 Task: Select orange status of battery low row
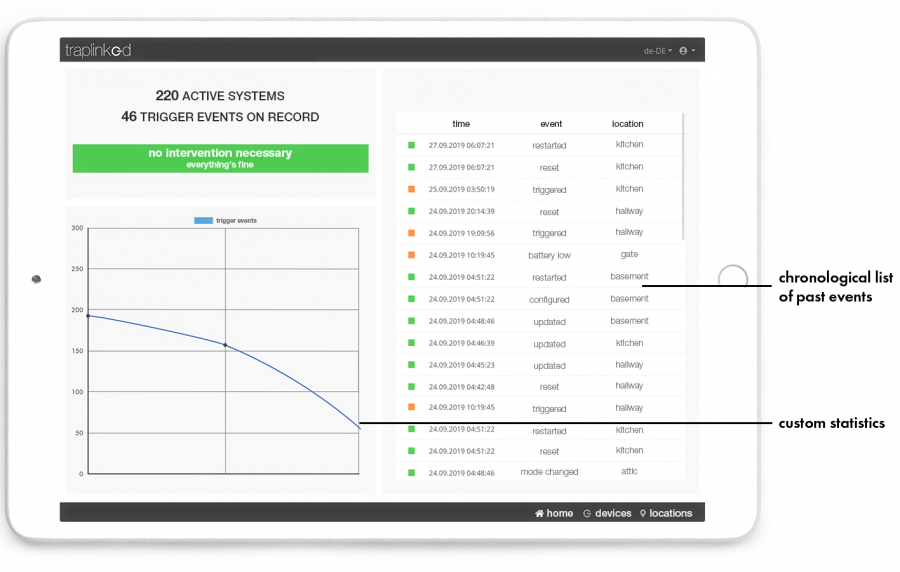tap(412, 255)
